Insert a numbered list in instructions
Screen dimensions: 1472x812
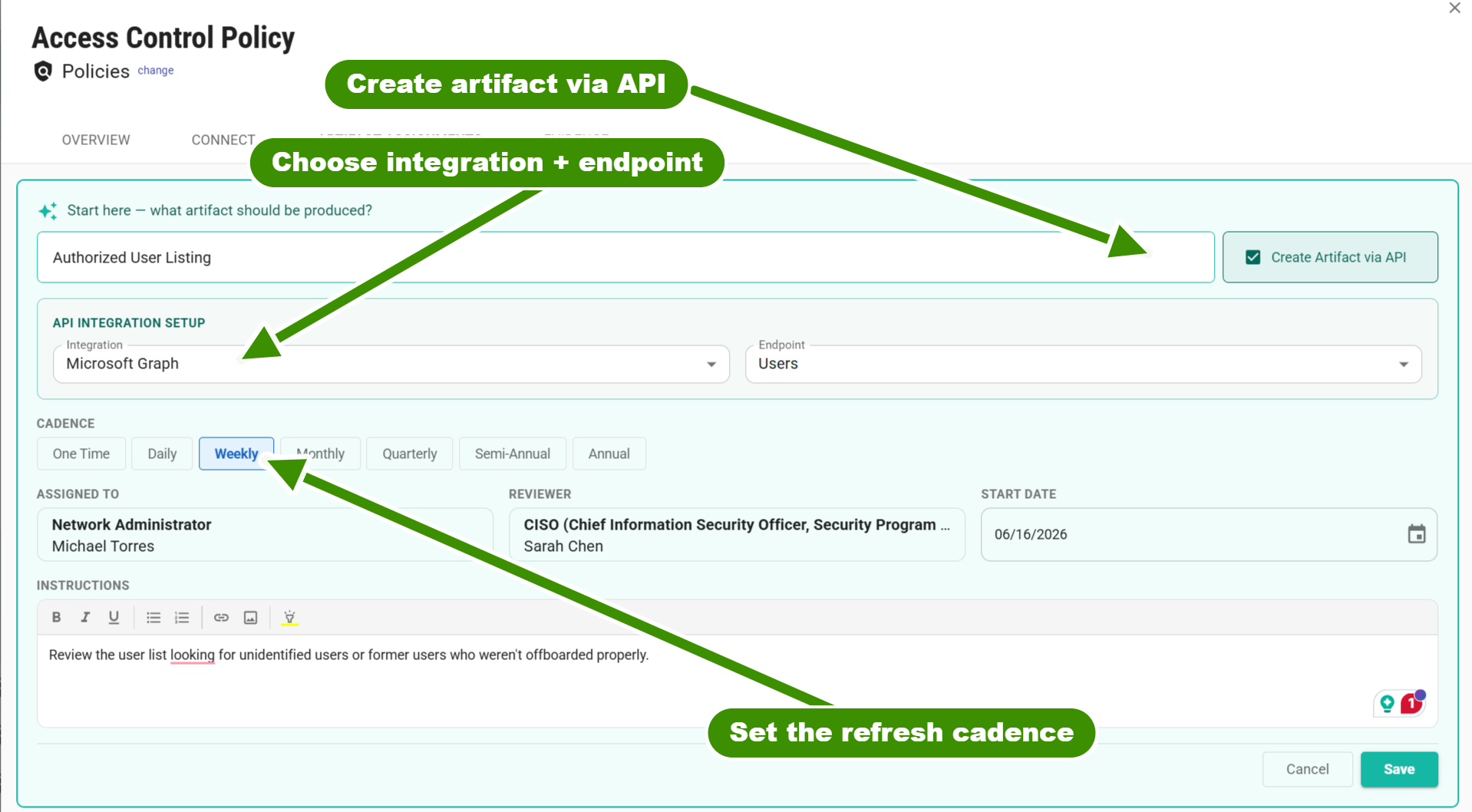click(x=182, y=617)
